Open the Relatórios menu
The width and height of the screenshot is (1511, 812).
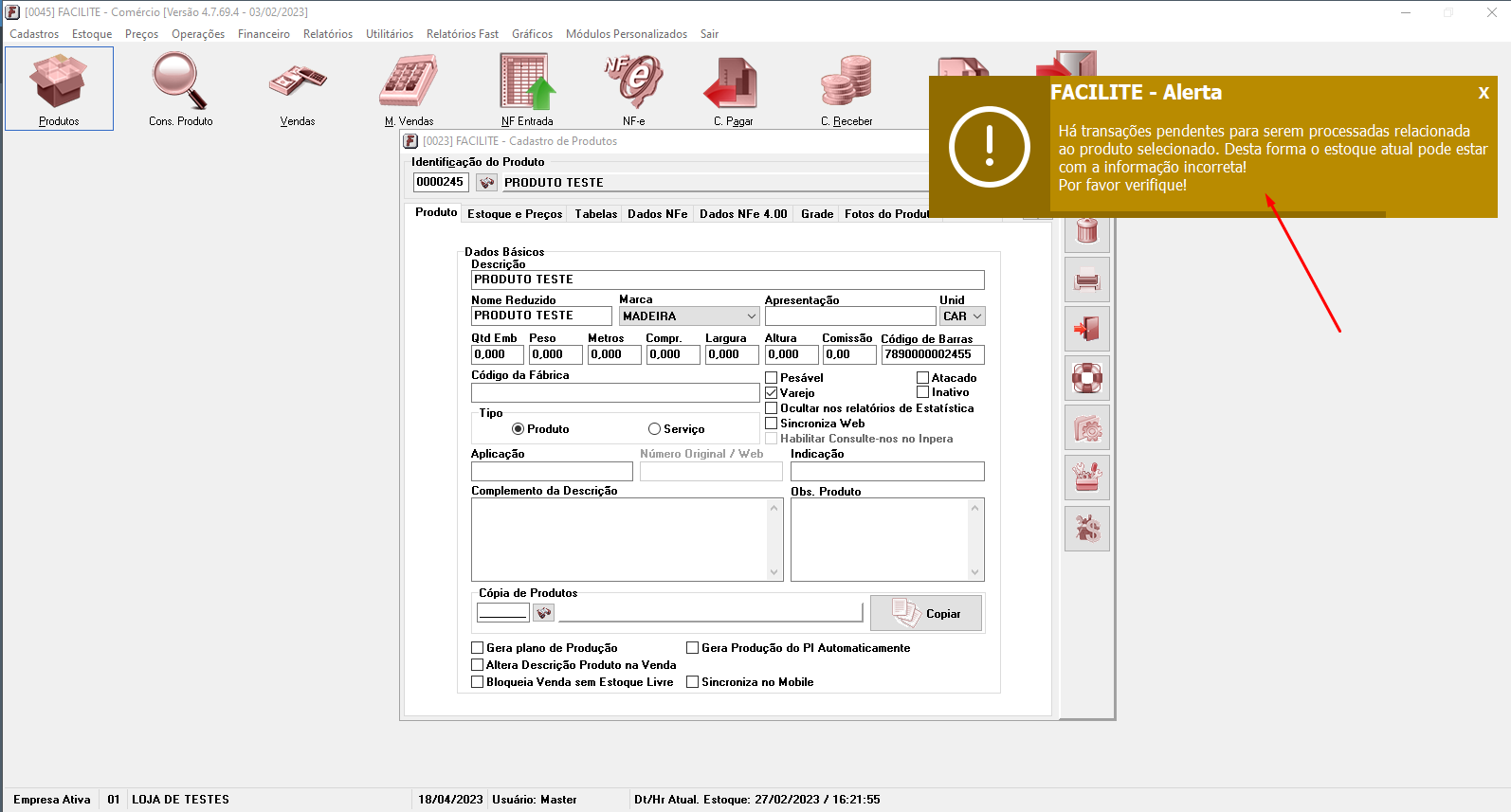pyautogui.click(x=328, y=34)
